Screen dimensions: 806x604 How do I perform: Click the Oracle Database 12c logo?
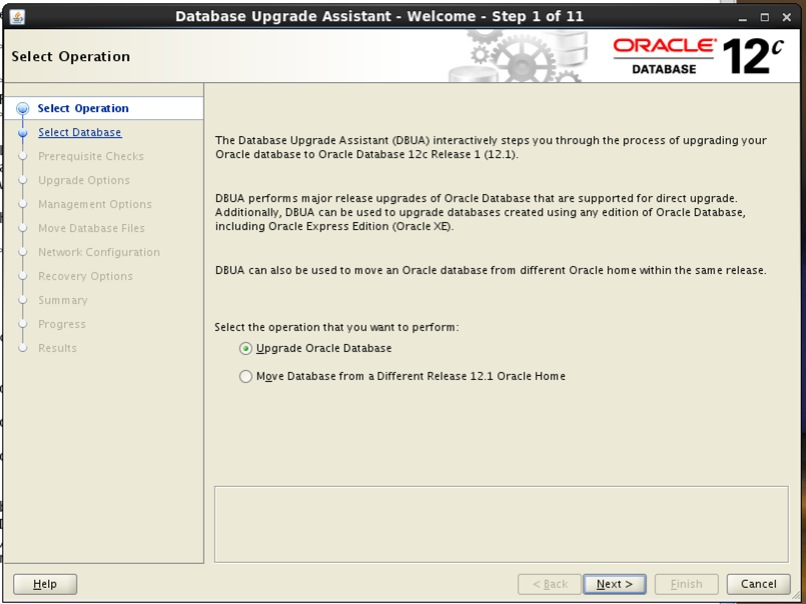tap(699, 56)
